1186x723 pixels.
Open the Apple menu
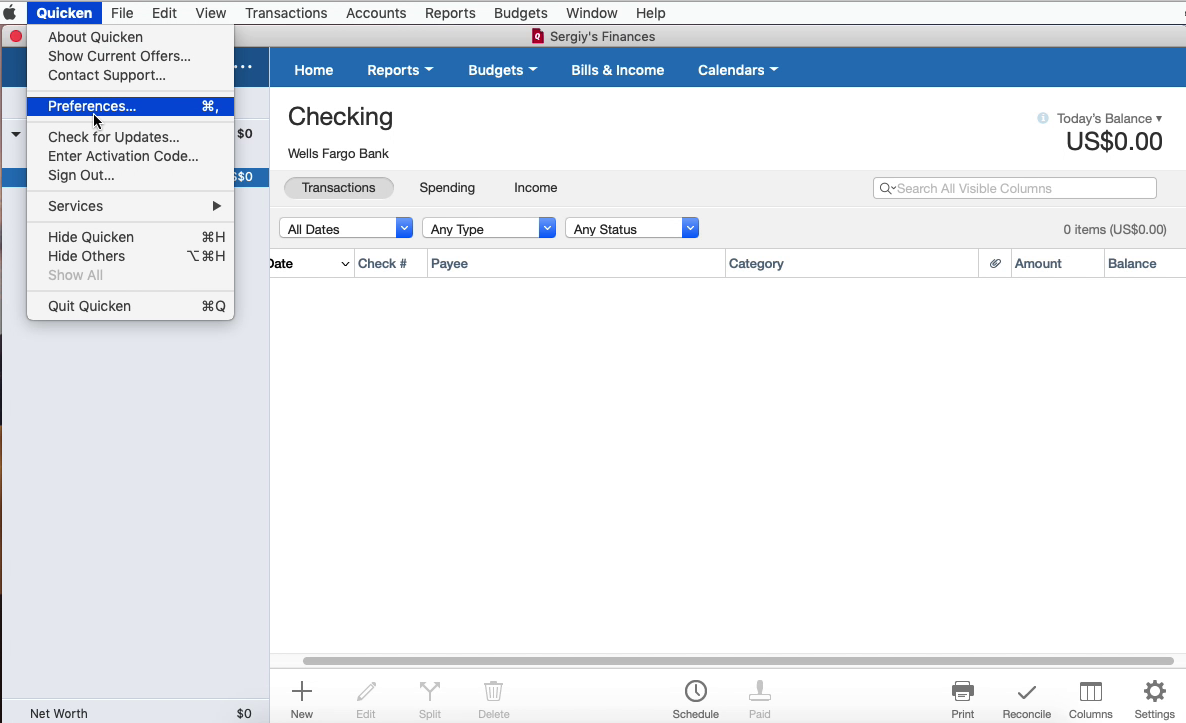pos(10,13)
